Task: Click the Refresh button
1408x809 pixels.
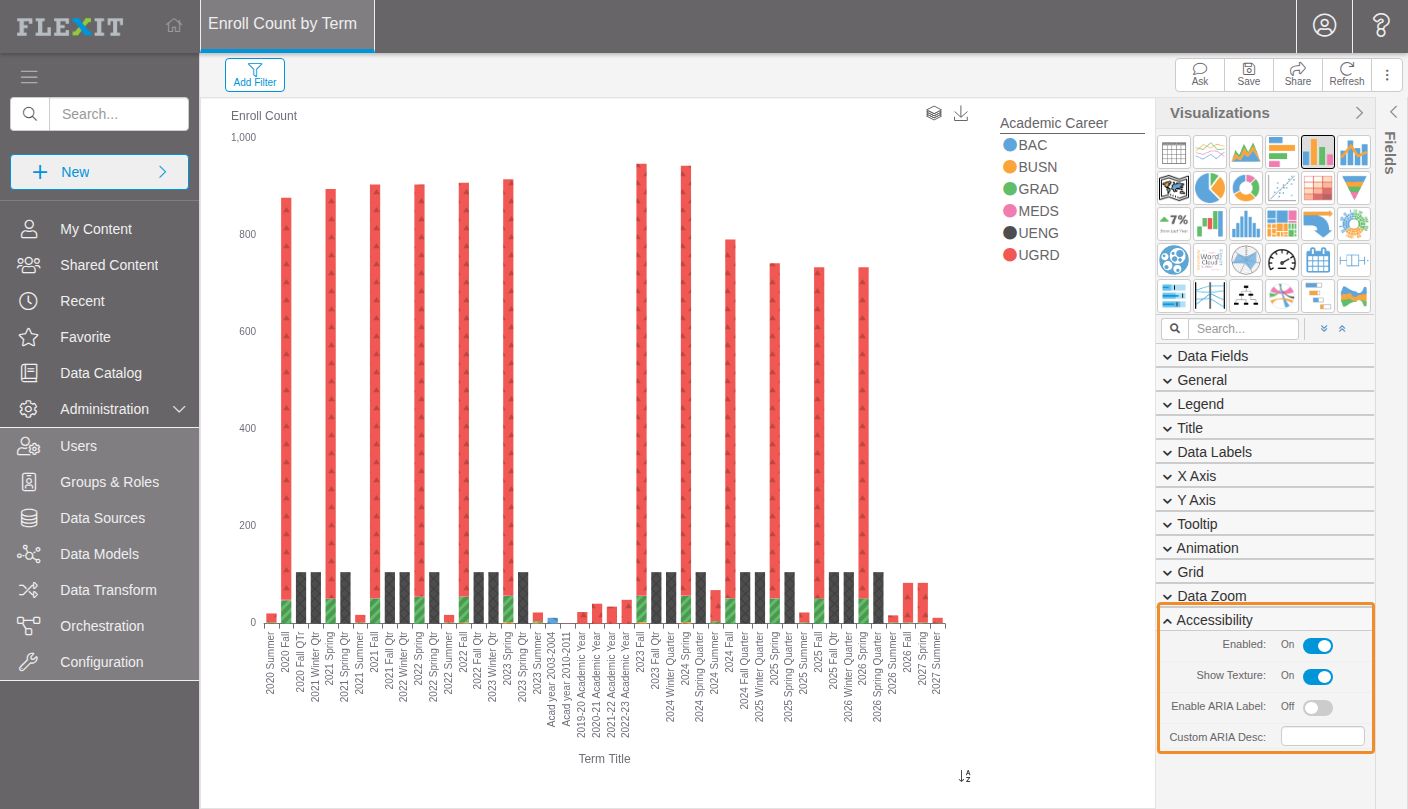Action: pyautogui.click(x=1347, y=75)
